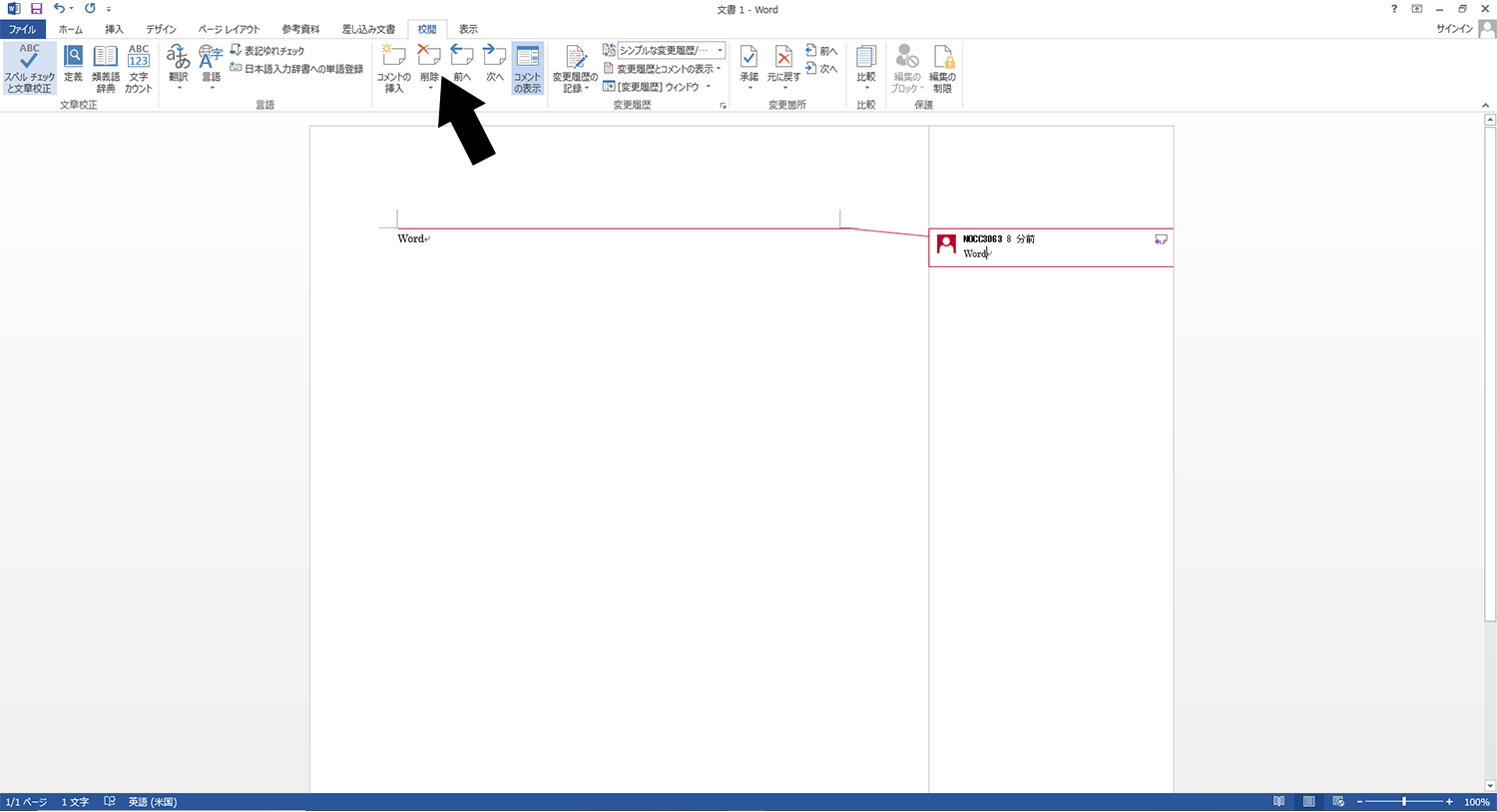Open the 類義語辞典 thesaurus

click(x=106, y=69)
